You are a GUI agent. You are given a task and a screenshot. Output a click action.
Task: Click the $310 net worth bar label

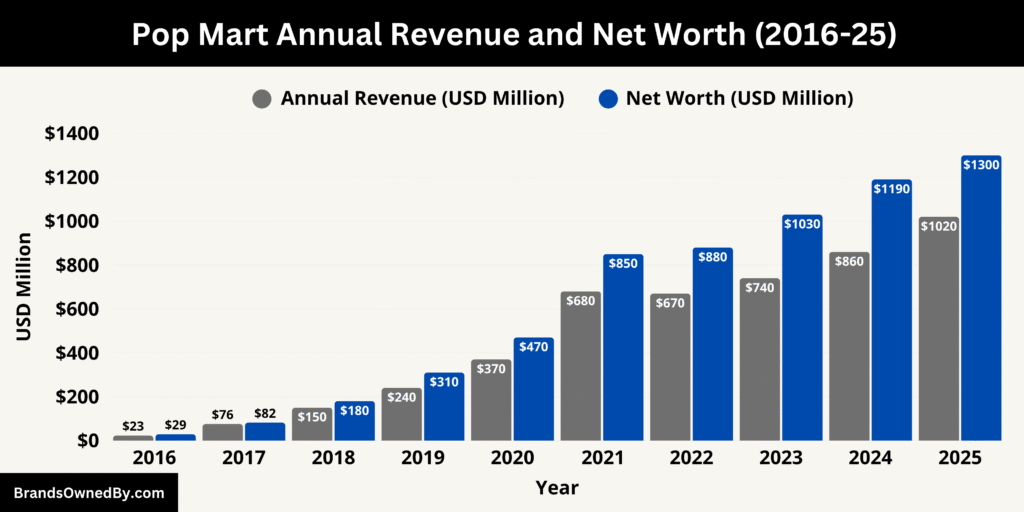click(x=445, y=383)
